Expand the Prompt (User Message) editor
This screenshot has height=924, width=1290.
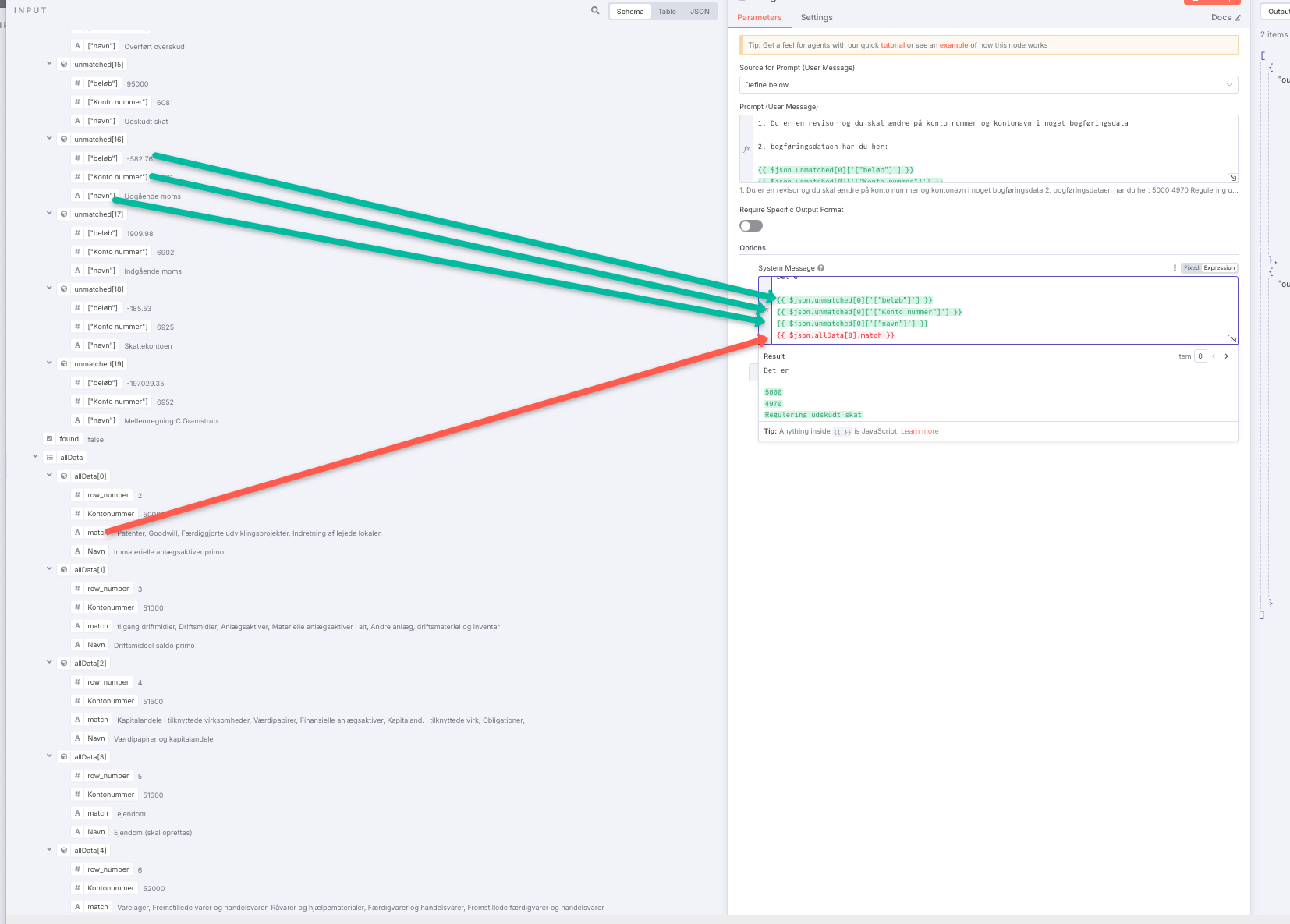point(1233,178)
